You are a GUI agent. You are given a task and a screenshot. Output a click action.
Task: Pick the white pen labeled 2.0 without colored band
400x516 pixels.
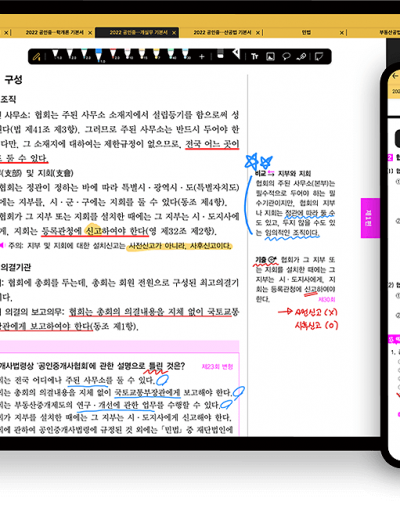coord(70,55)
